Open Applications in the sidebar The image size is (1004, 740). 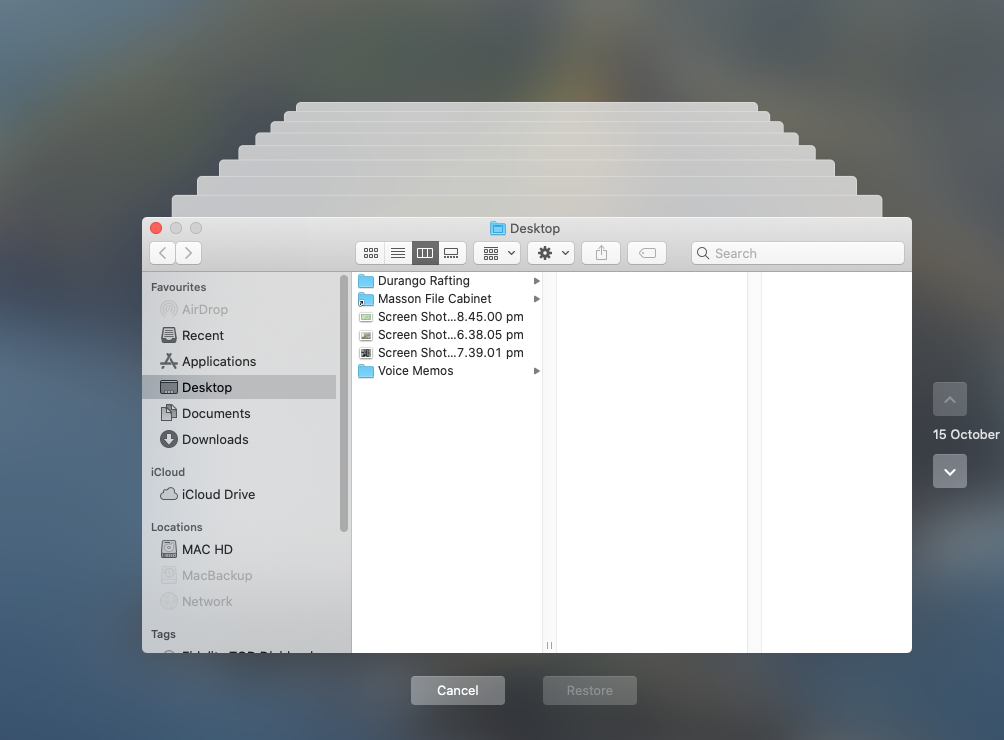[x=239, y=361]
